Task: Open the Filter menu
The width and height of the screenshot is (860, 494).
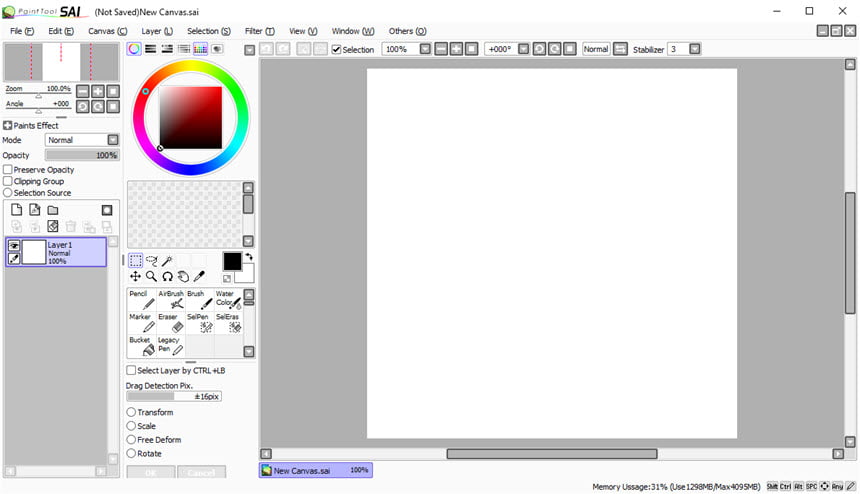Action: tap(259, 31)
